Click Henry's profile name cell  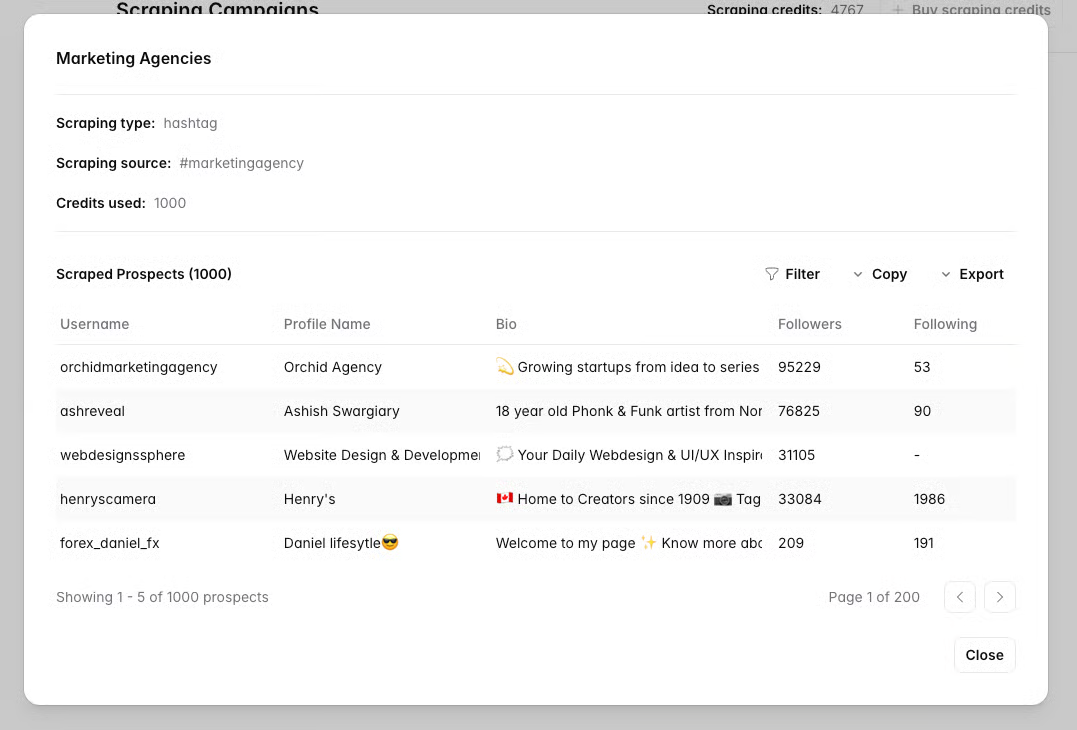pyautogui.click(x=309, y=499)
